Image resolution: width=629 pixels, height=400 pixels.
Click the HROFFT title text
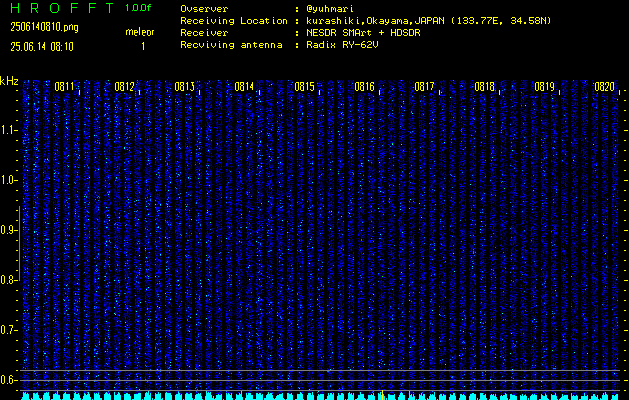pyautogui.click(x=63, y=8)
